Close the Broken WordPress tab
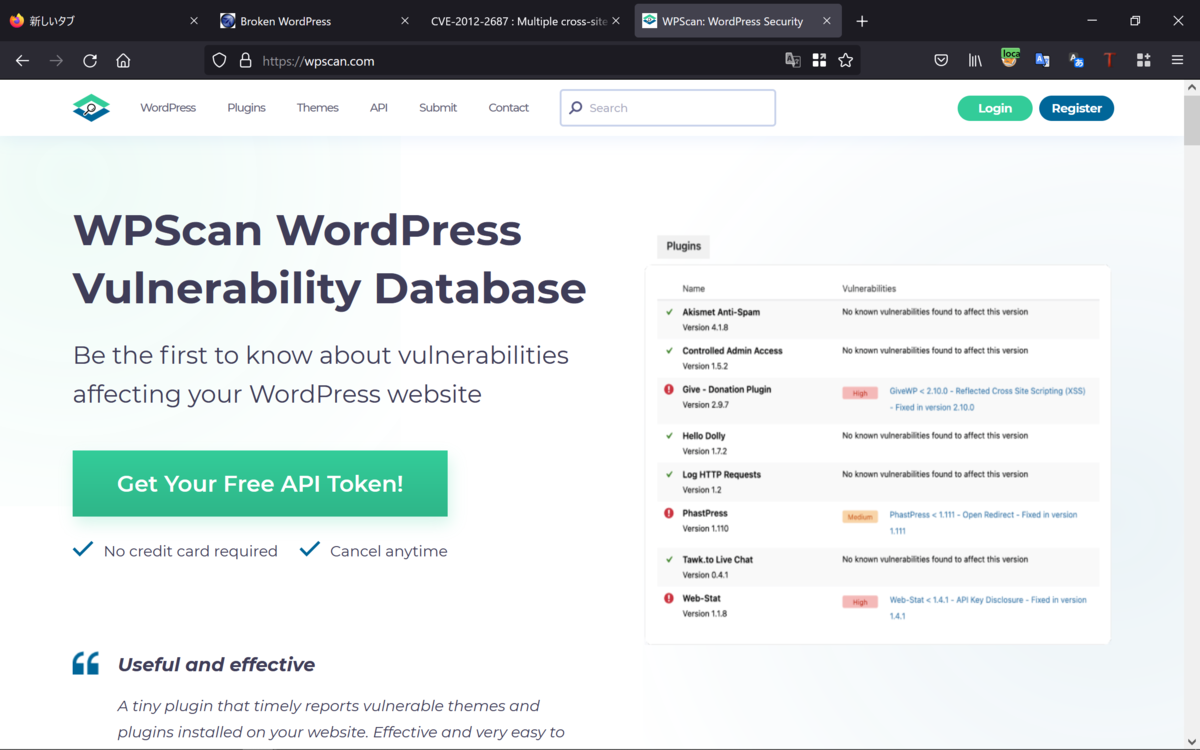Image resolution: width=1200 pixels, height=750 pixels. pos(405,21)
